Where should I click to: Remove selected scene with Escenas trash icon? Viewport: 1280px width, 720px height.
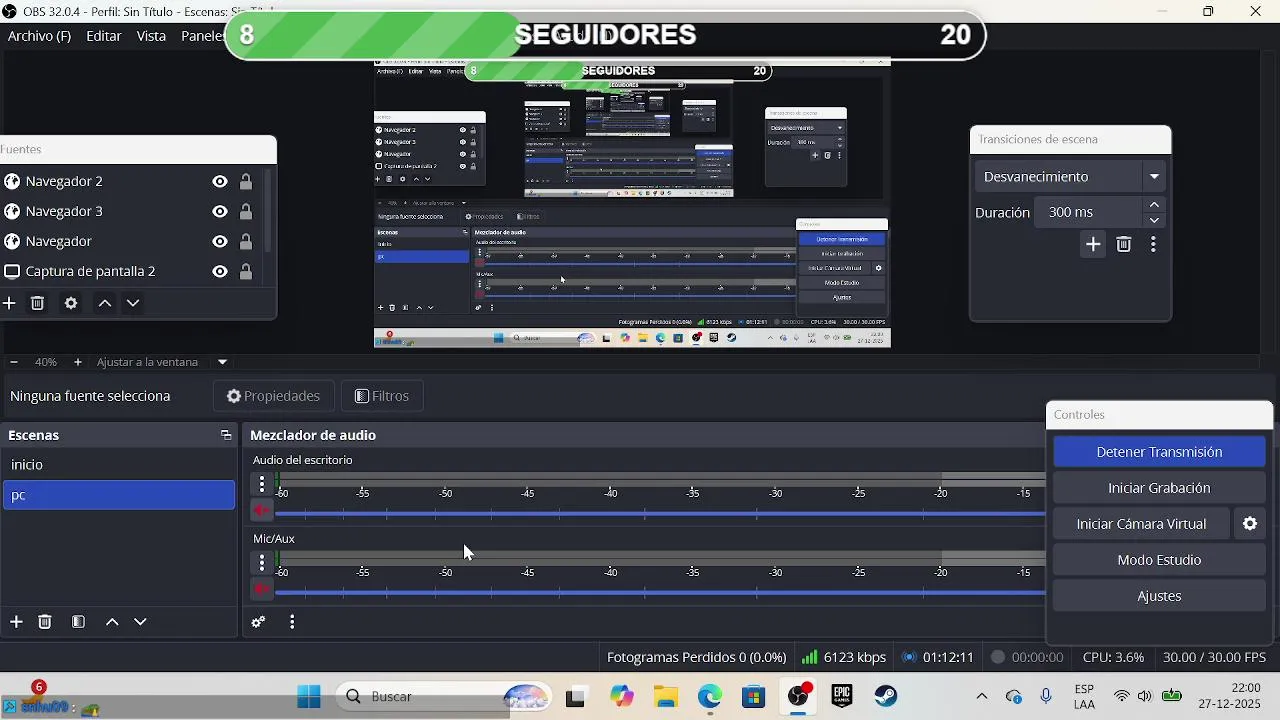[45, 622]
